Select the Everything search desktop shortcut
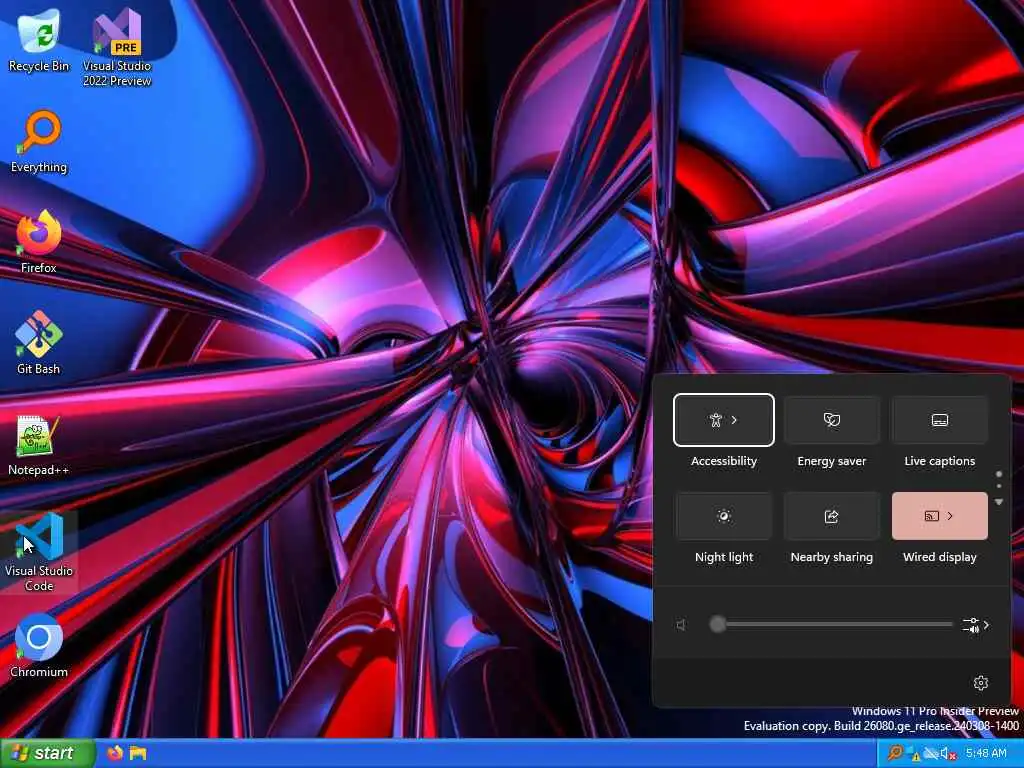Viewport: 1024px width, 768px height. 39,141
